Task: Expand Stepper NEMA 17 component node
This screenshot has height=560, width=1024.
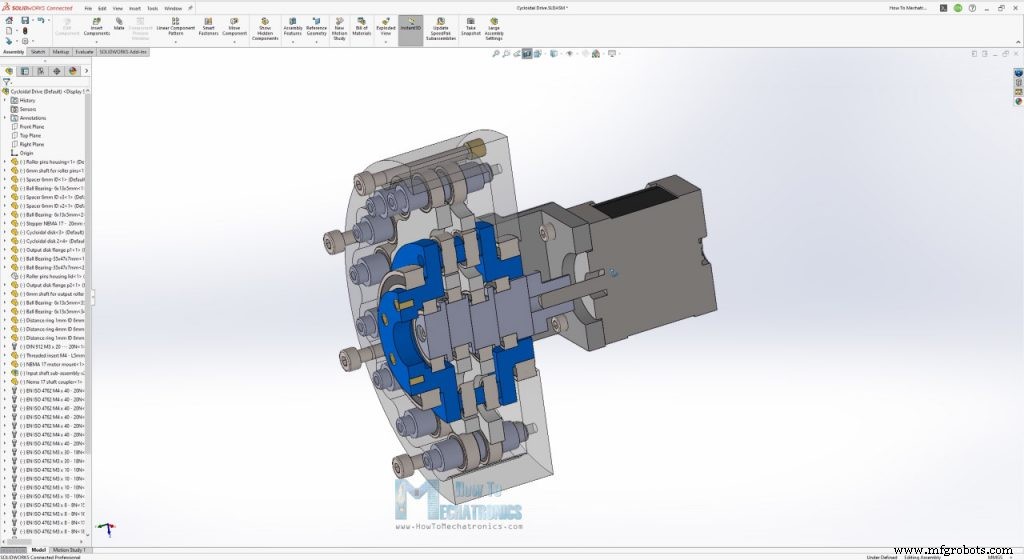Action: [x=6, y=223]
